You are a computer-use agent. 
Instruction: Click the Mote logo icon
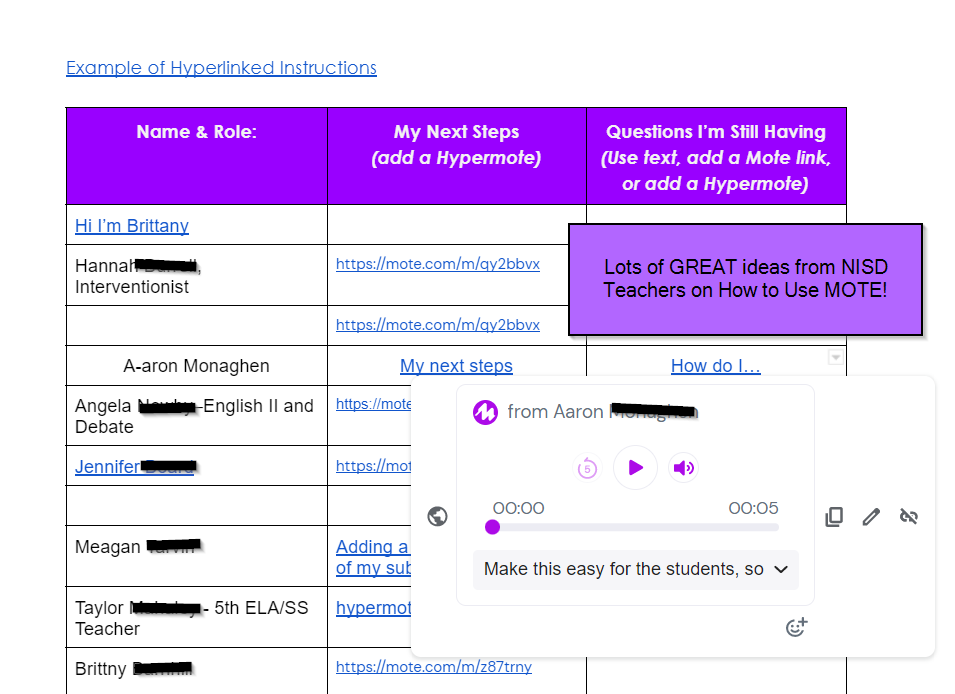[485, 413]
